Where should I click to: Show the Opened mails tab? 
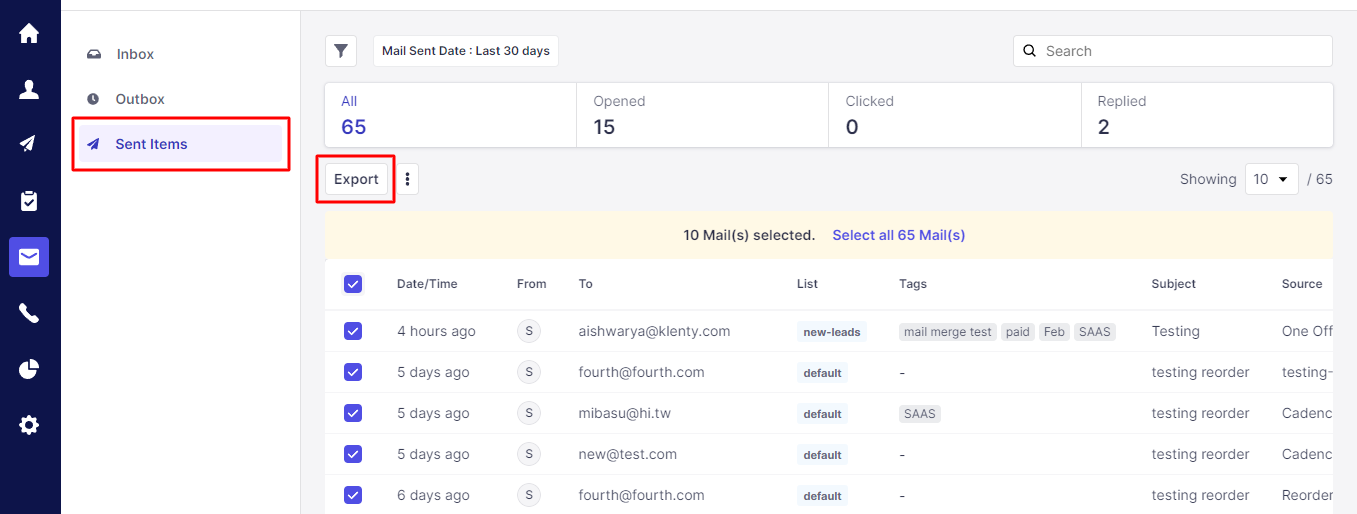pos(702,115)
